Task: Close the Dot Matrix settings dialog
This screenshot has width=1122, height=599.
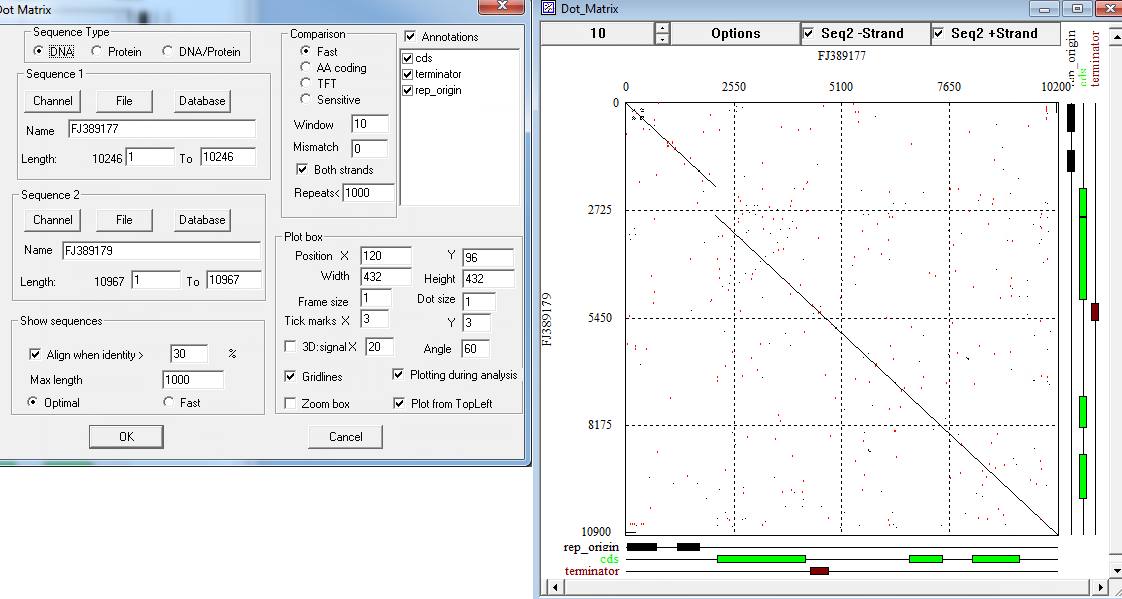Action: [502, 6]
